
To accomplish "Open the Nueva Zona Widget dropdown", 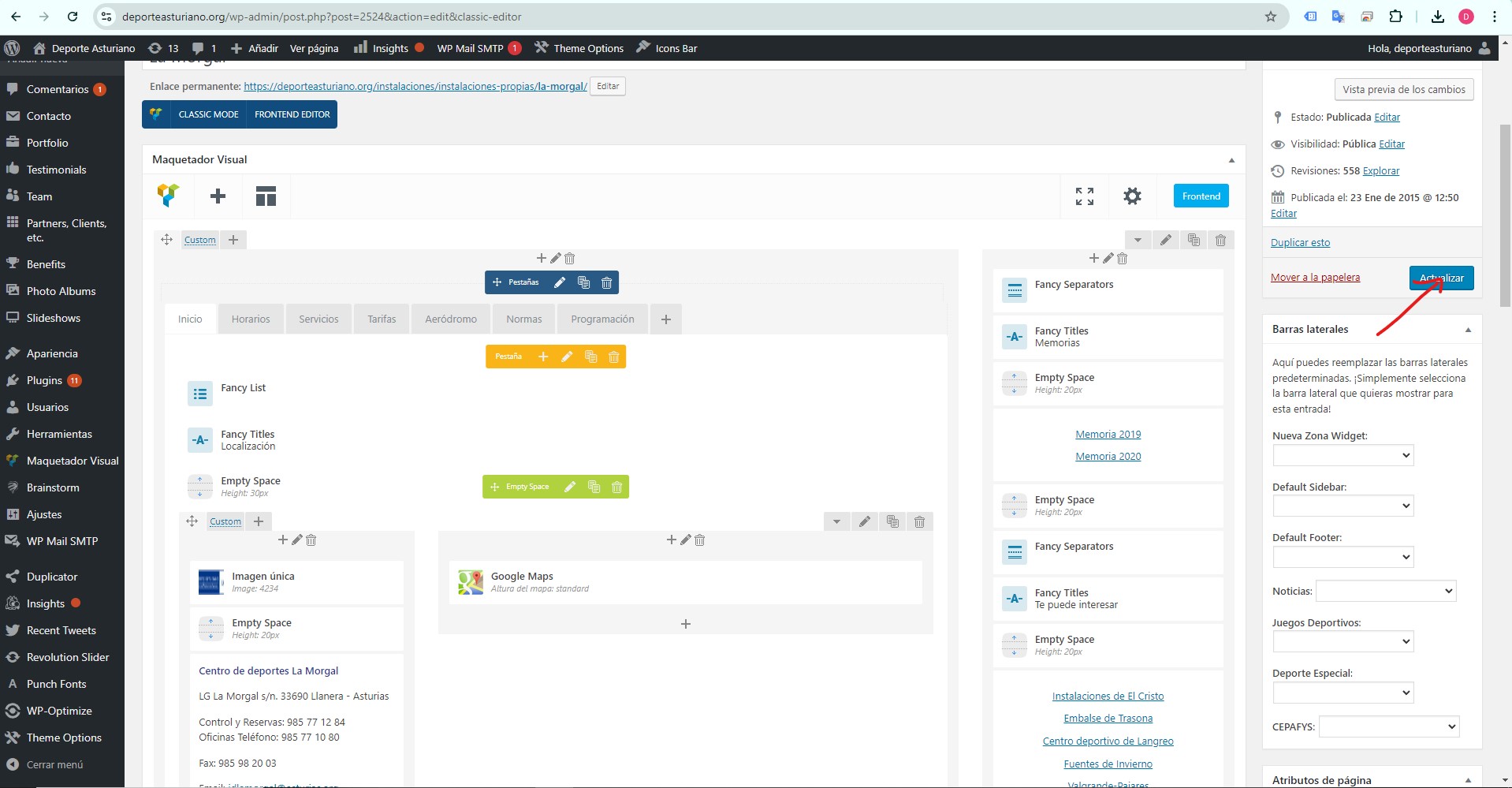I will click(x=1343, y=455).
